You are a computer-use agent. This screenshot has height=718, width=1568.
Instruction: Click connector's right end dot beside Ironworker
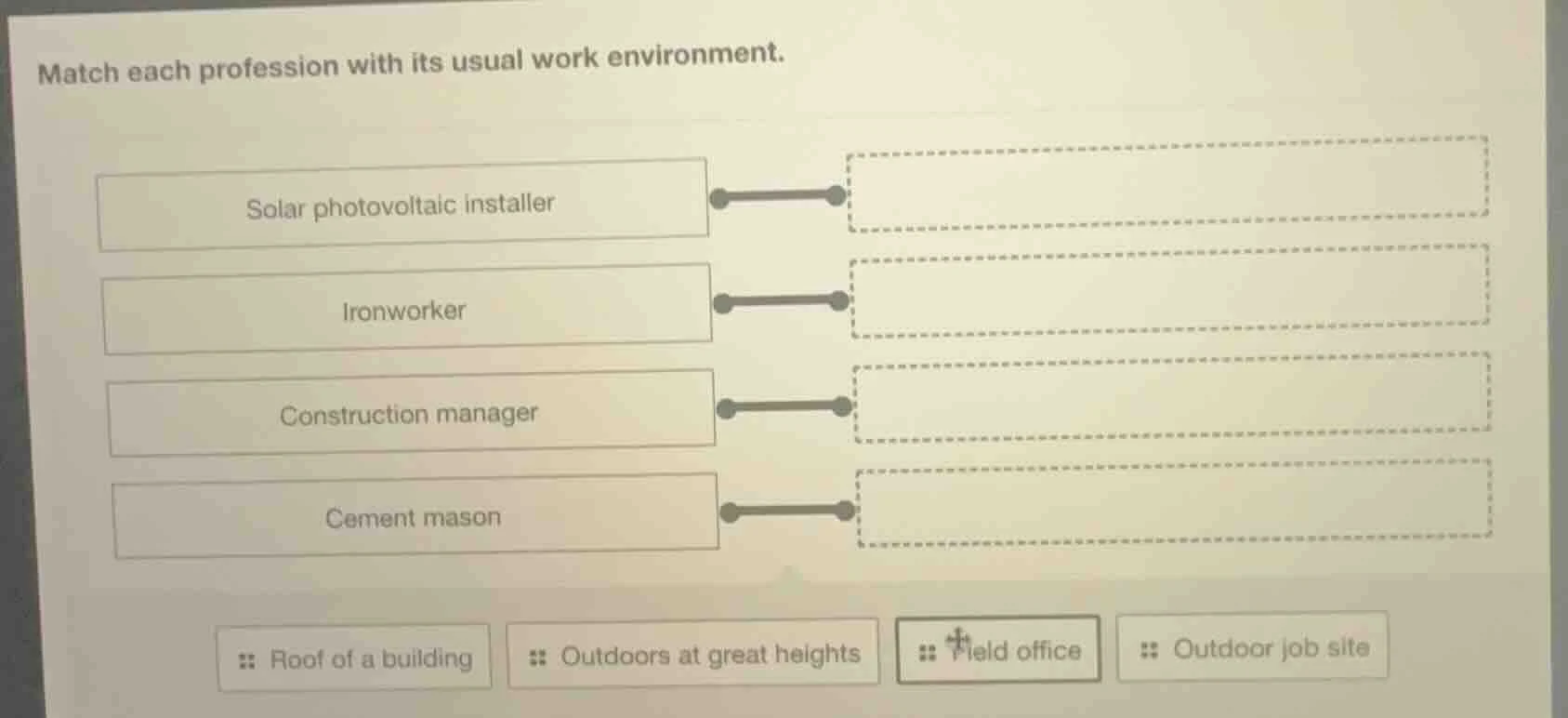tap(838, 300)
